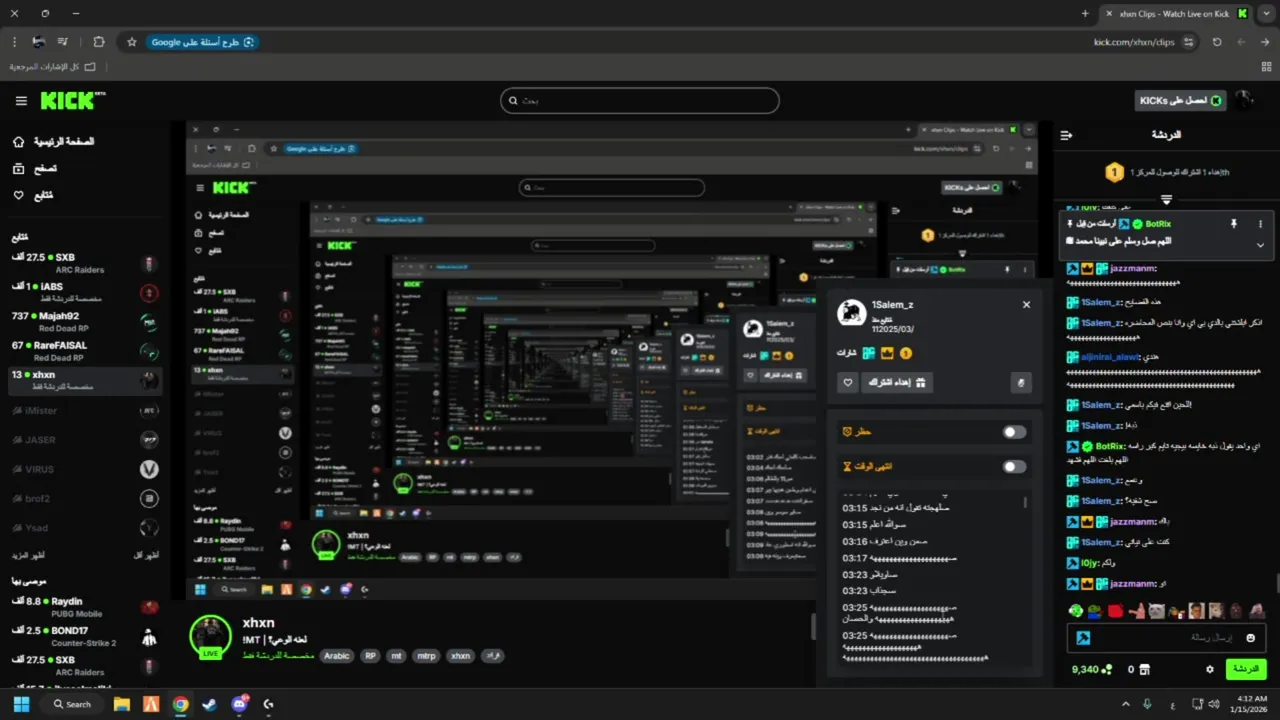
Task: Click the chat panel scrollbar
Action: point(1276,584)
